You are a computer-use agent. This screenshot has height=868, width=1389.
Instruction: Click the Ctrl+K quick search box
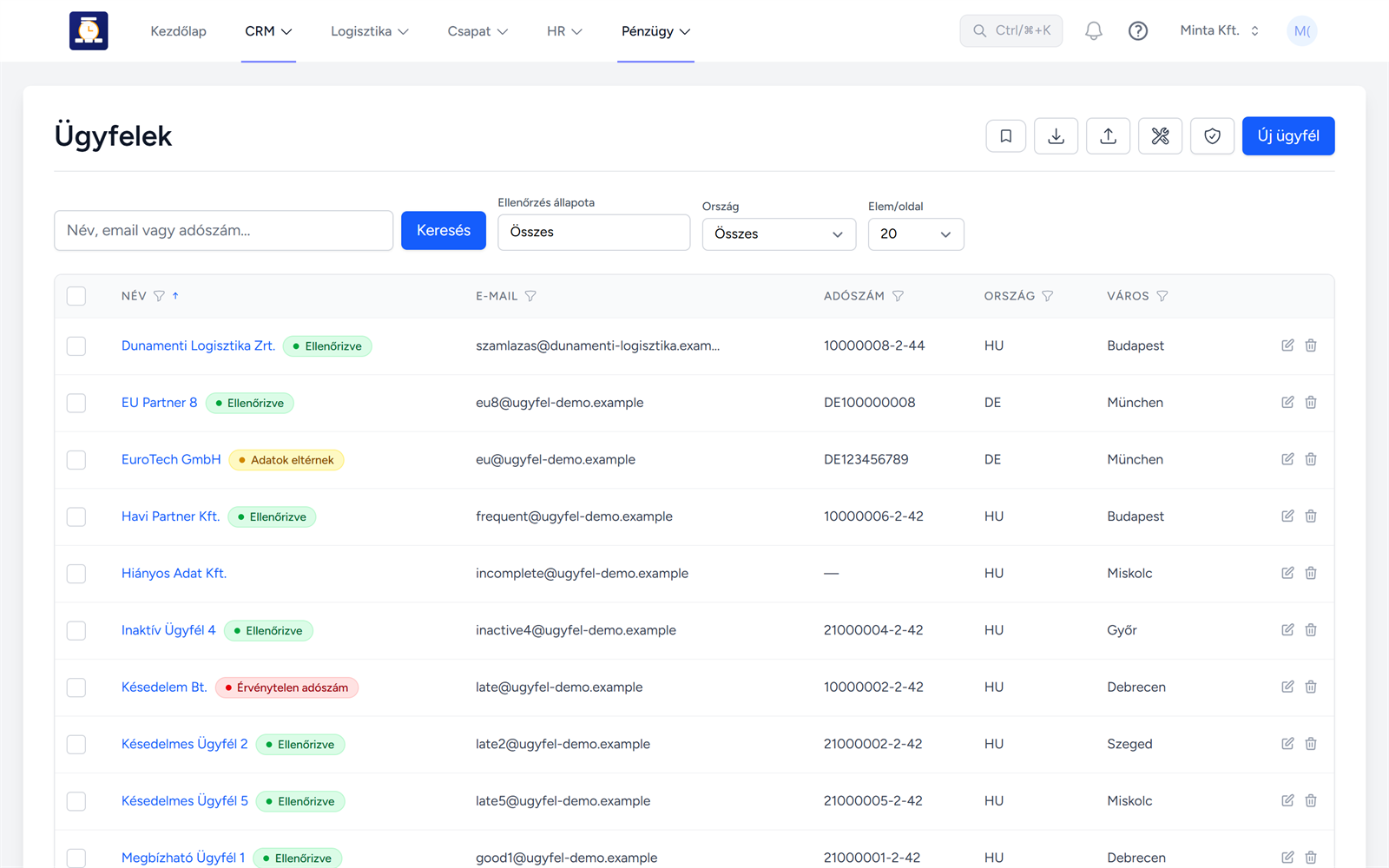(1011, 31)
